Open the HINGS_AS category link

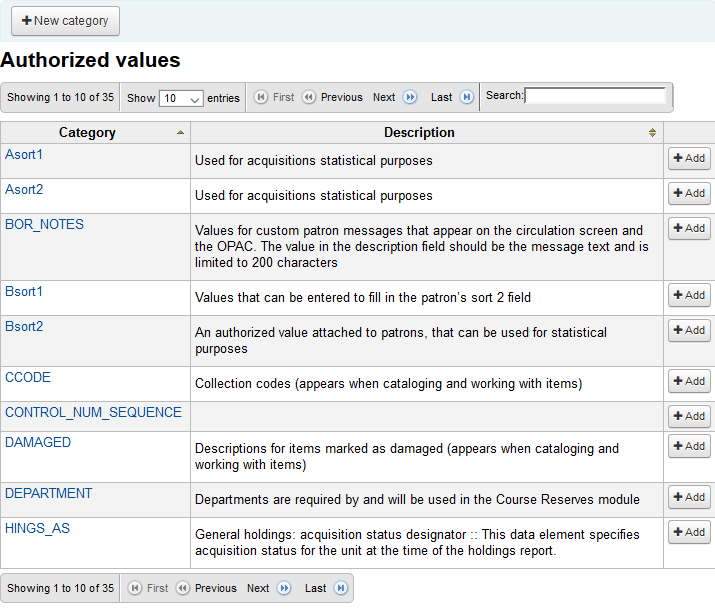click(x=37, y=528)
